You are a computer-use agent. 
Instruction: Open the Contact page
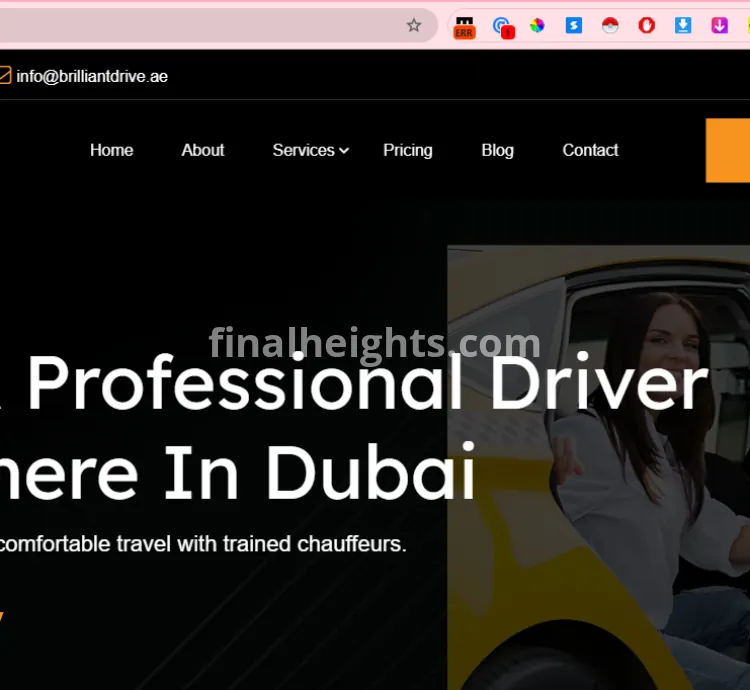pyautogui.click(x=590, y=150)
